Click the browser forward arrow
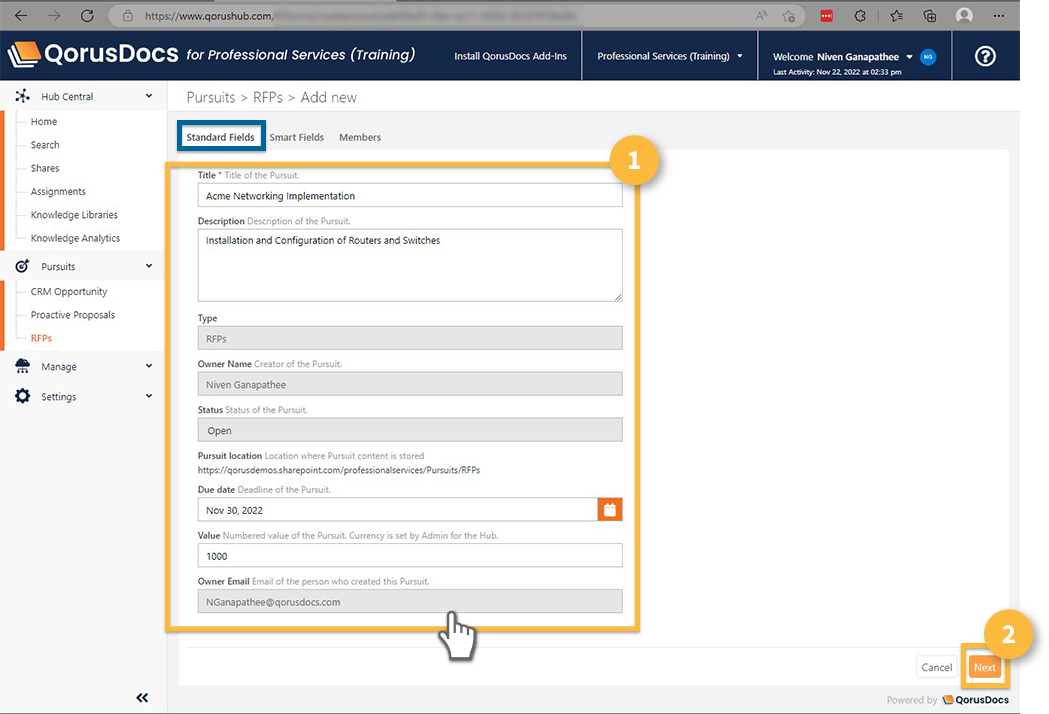The height and width of the screenshot is (714, 1049). [x=54, y=15]
